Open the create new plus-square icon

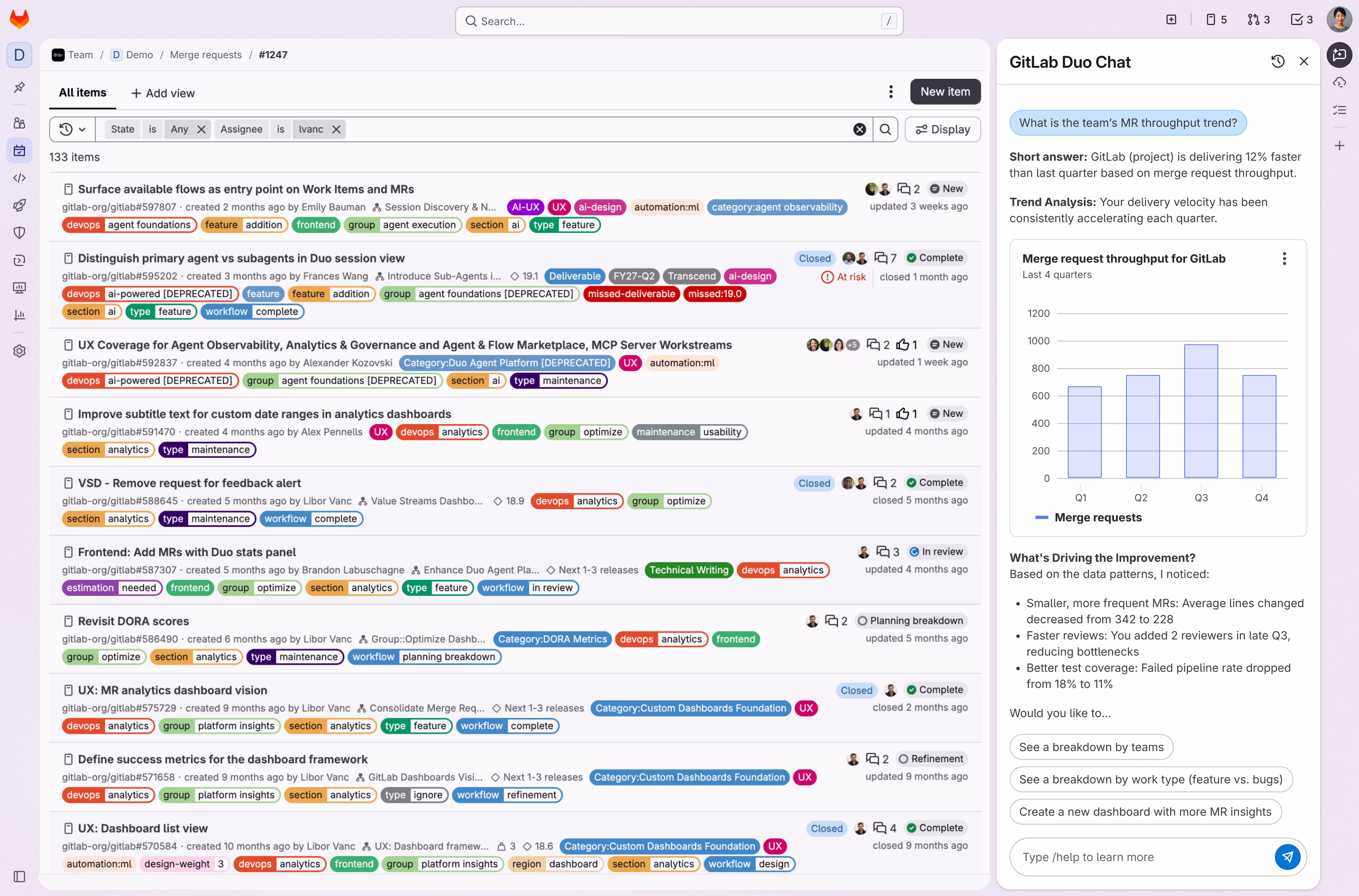1171,20
